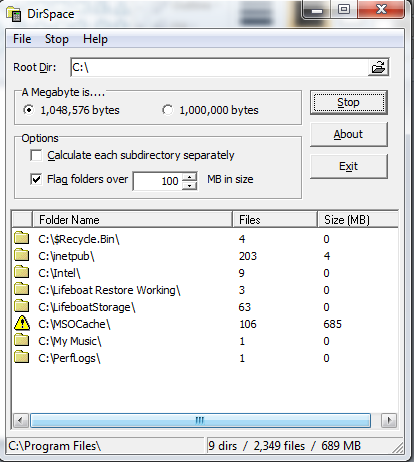Image resolution: width=414 pixels, height=462 pixels.
Task: Select the folder icon for C:\inetpub\
Action: (x=22, y=255)
